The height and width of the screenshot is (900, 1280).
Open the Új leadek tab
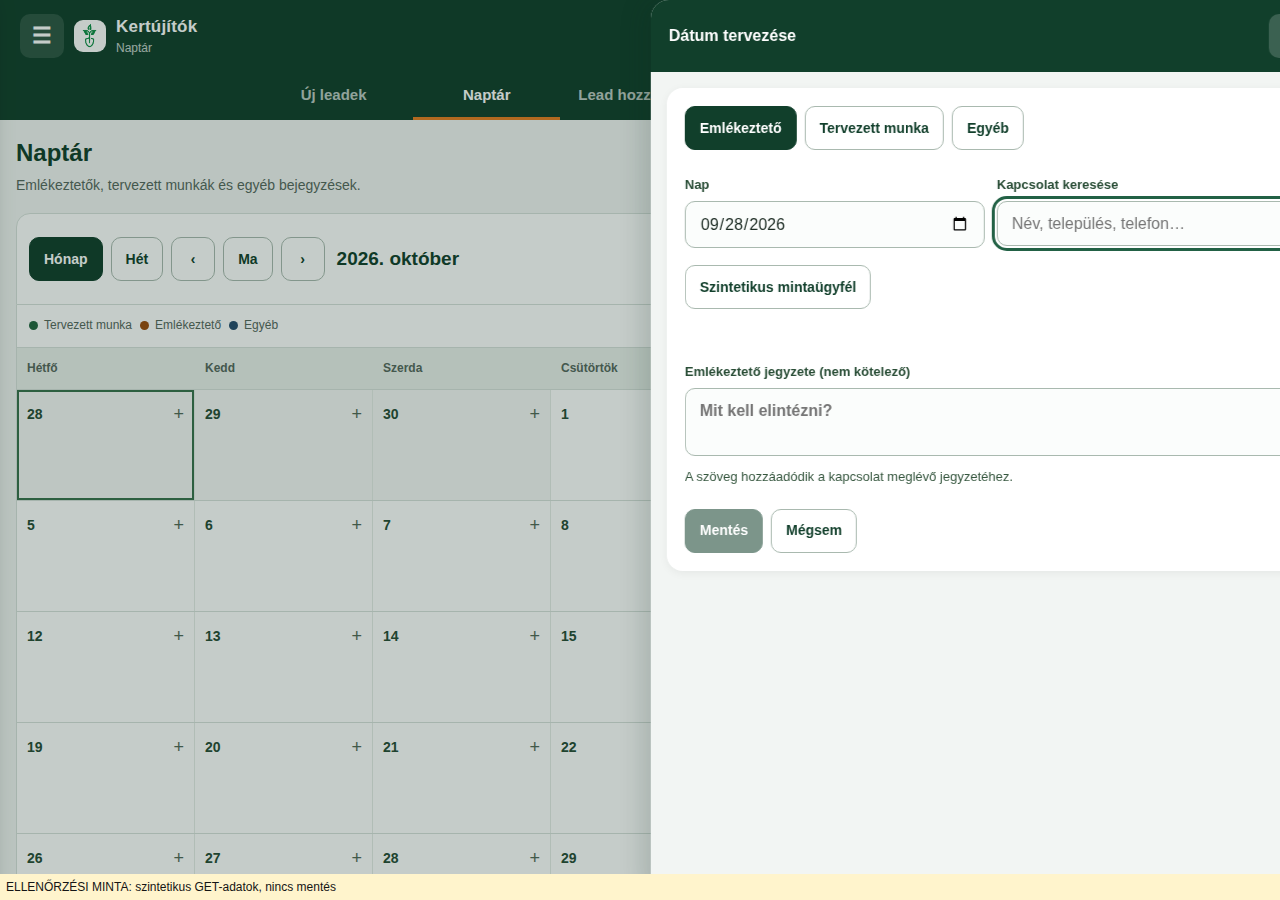point(334,95)
